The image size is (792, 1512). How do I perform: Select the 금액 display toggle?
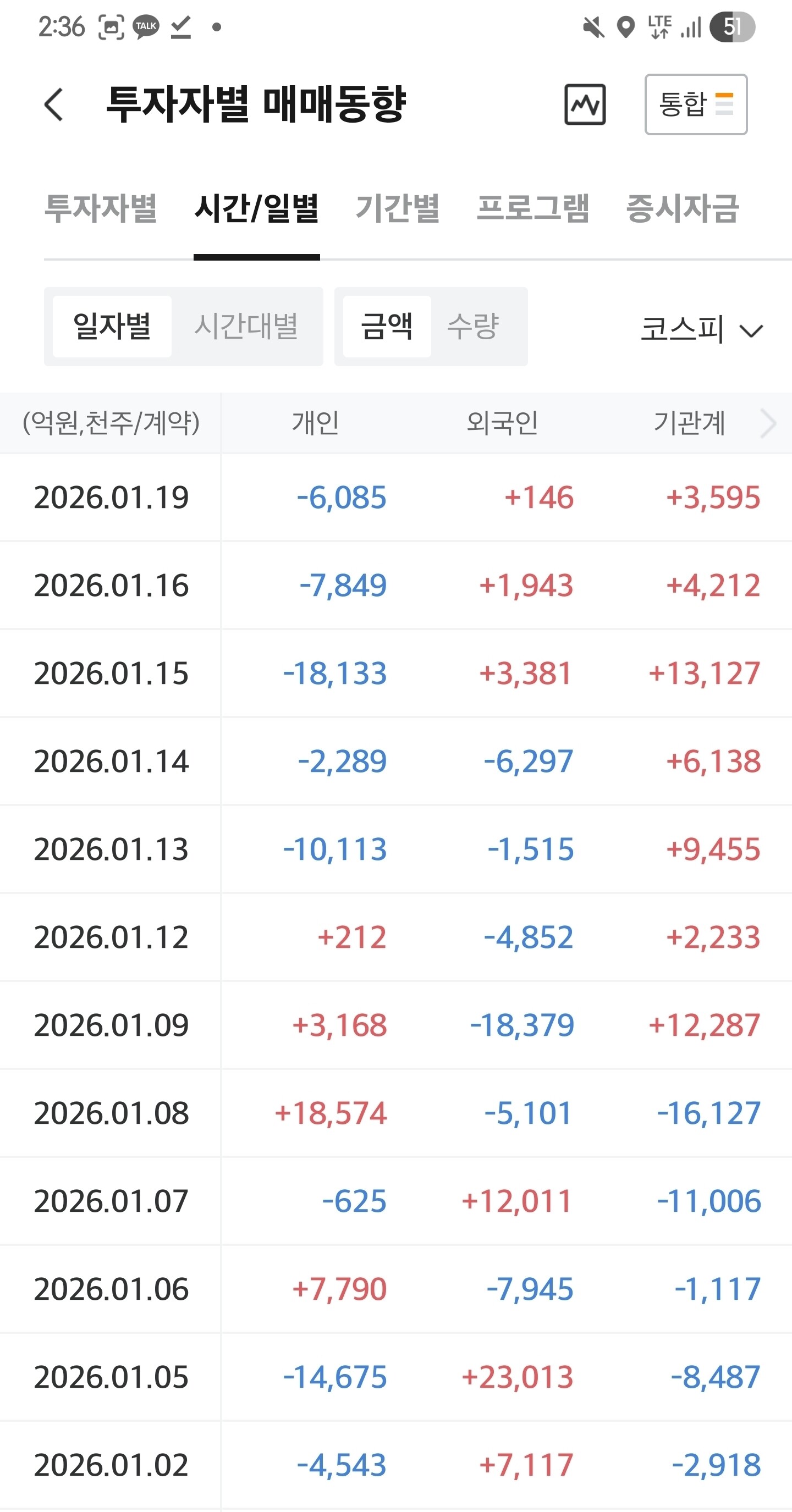(387, 327)
